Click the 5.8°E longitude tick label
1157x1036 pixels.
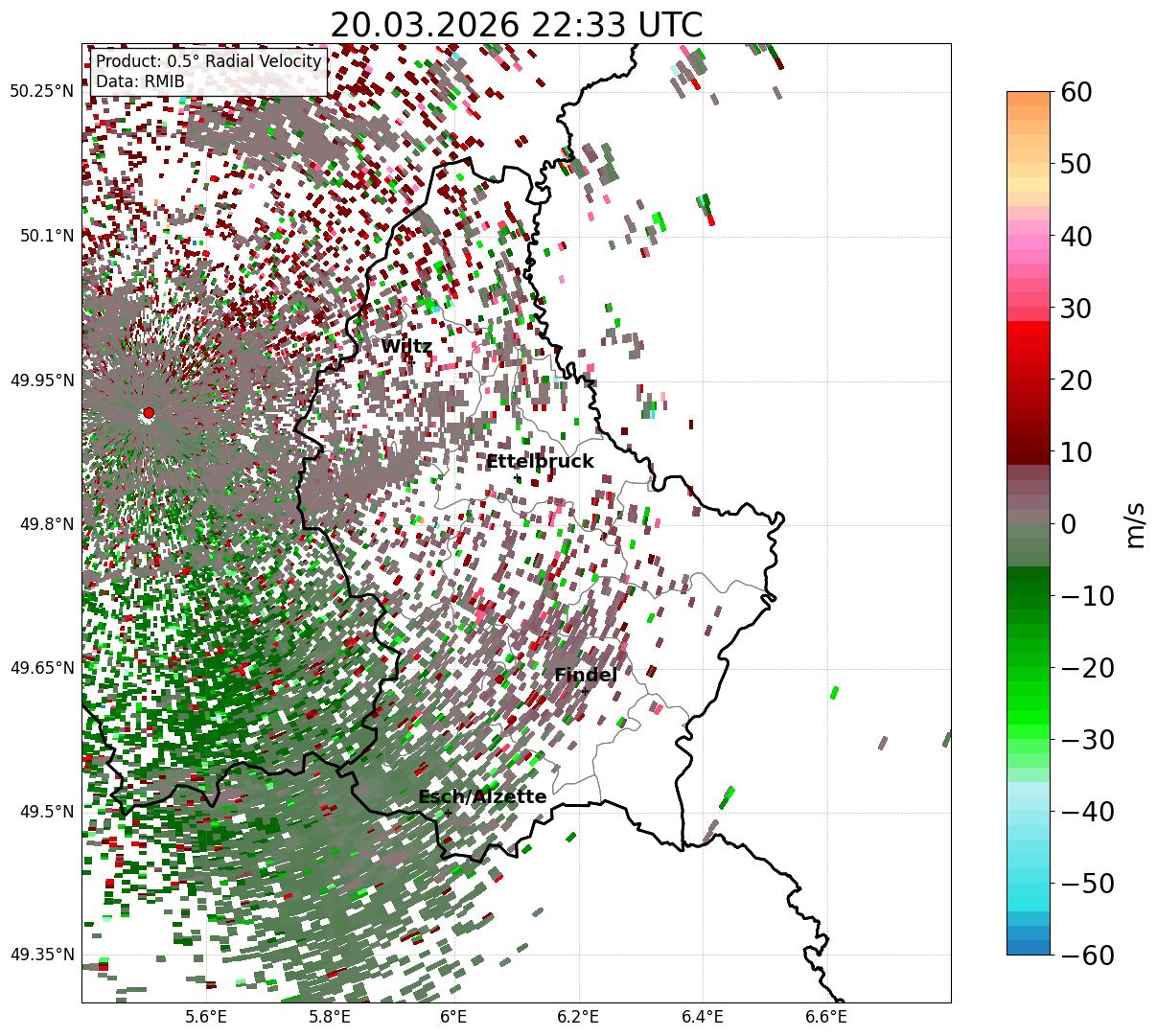331,1016
